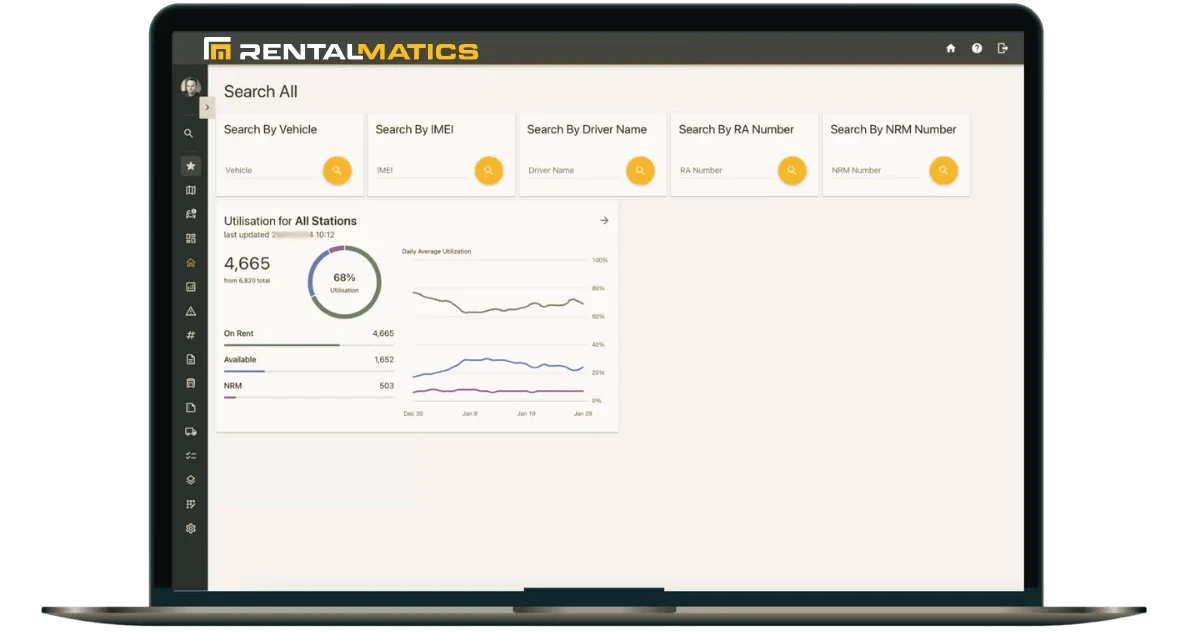Image resolution: width=1200 pixels, height=633 pixels.
Task: Log out using the exit icon top right
Action: pyautogui.click(x=1002, y=47)
